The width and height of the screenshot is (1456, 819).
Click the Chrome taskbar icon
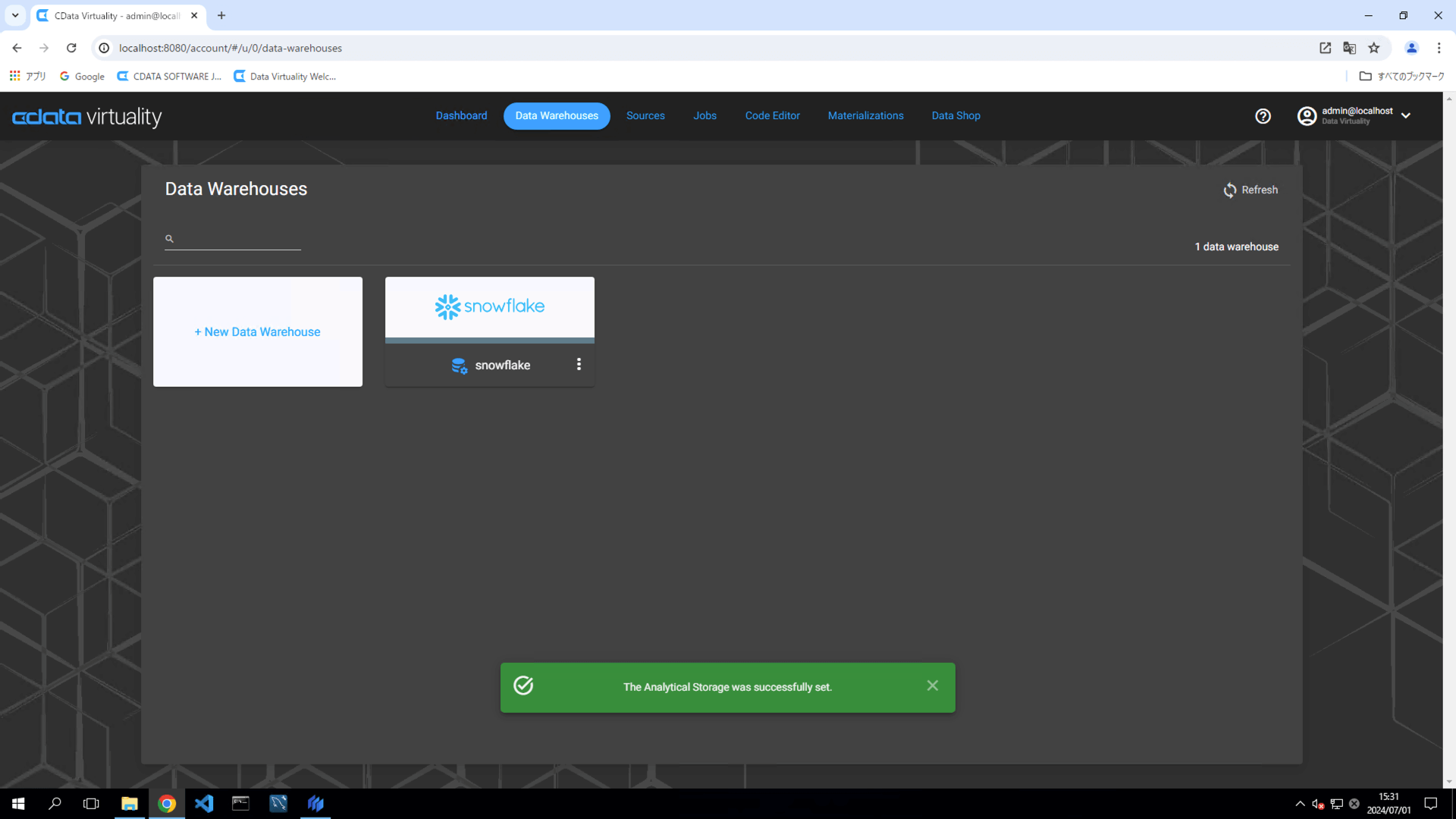[x=167, y=803]
